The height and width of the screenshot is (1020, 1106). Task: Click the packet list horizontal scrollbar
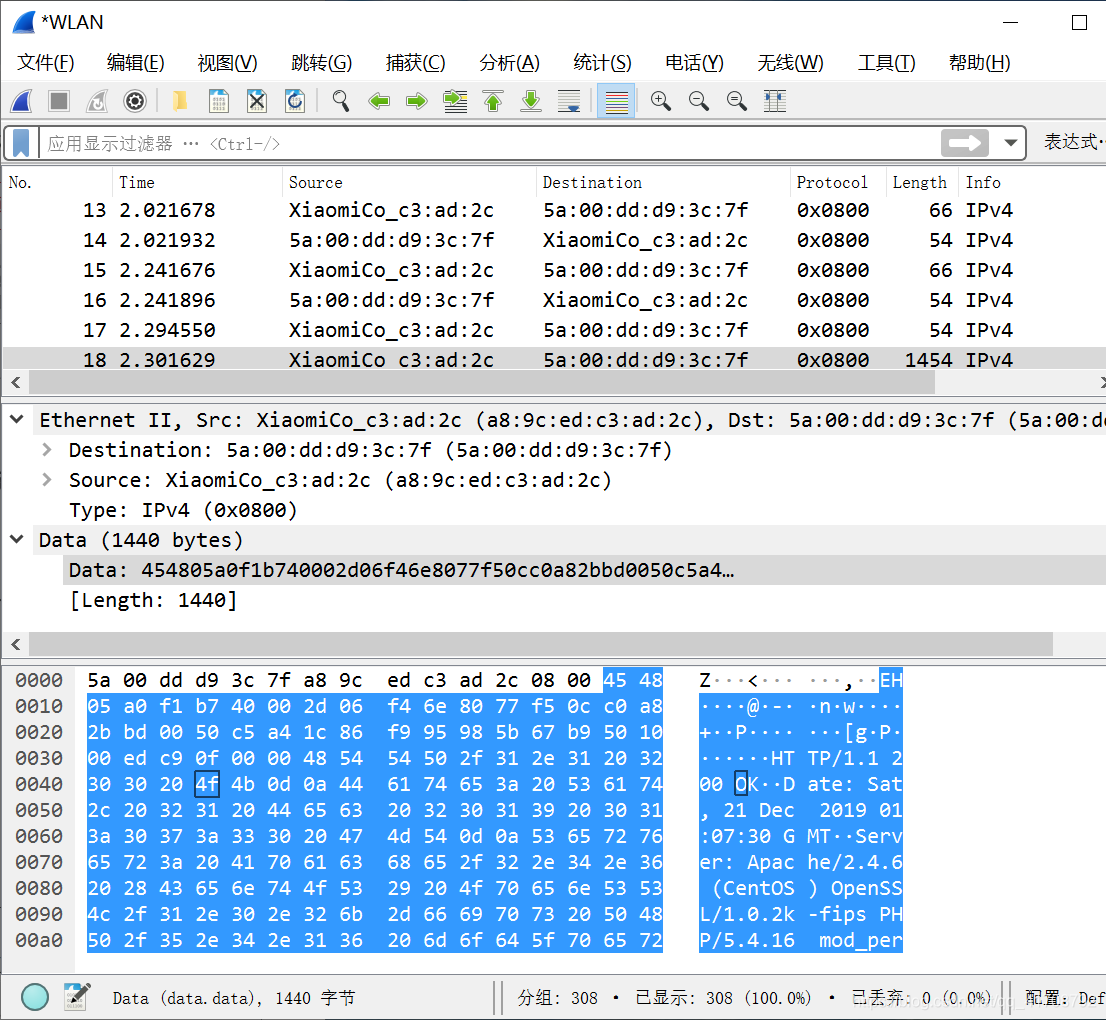(482, 382)
